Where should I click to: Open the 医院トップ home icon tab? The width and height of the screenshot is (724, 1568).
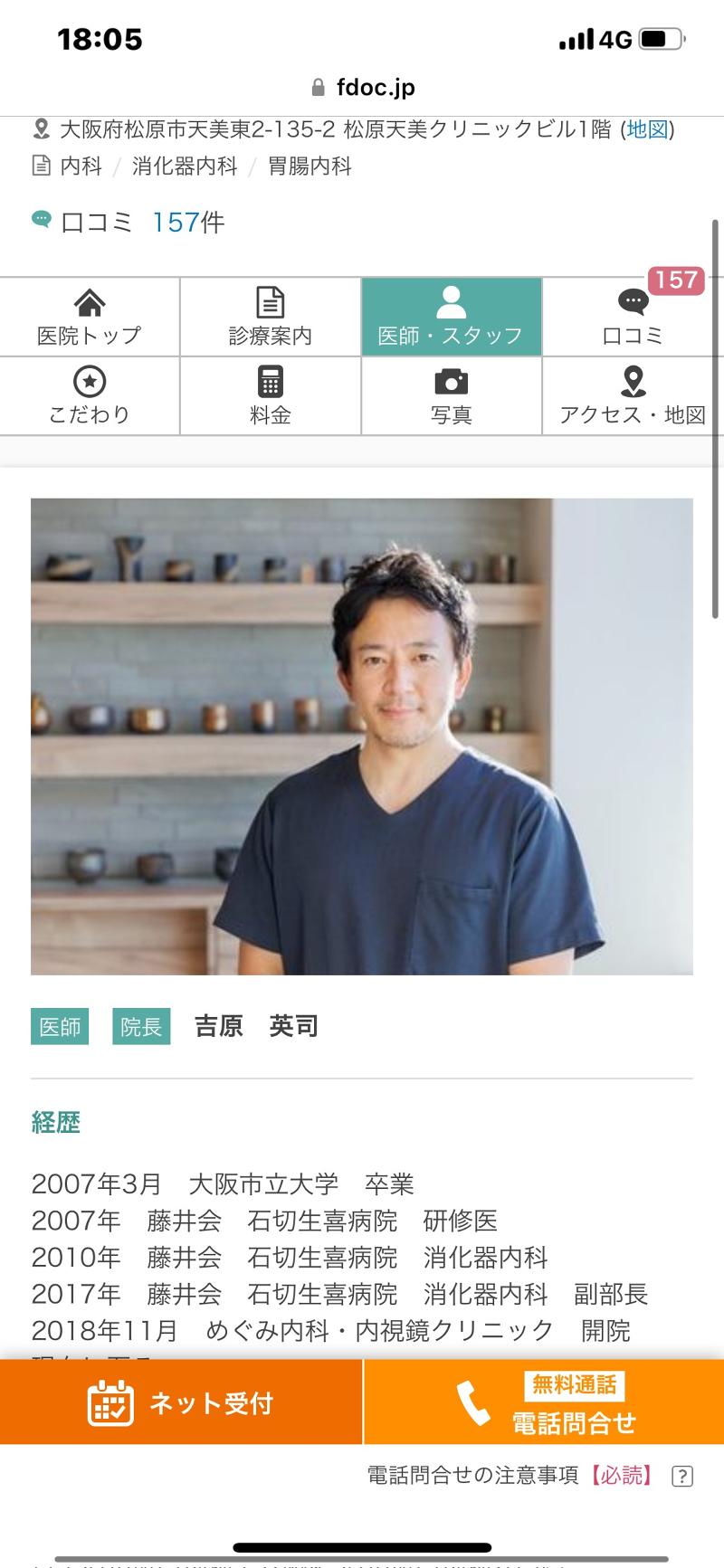(x=90, y=317)
